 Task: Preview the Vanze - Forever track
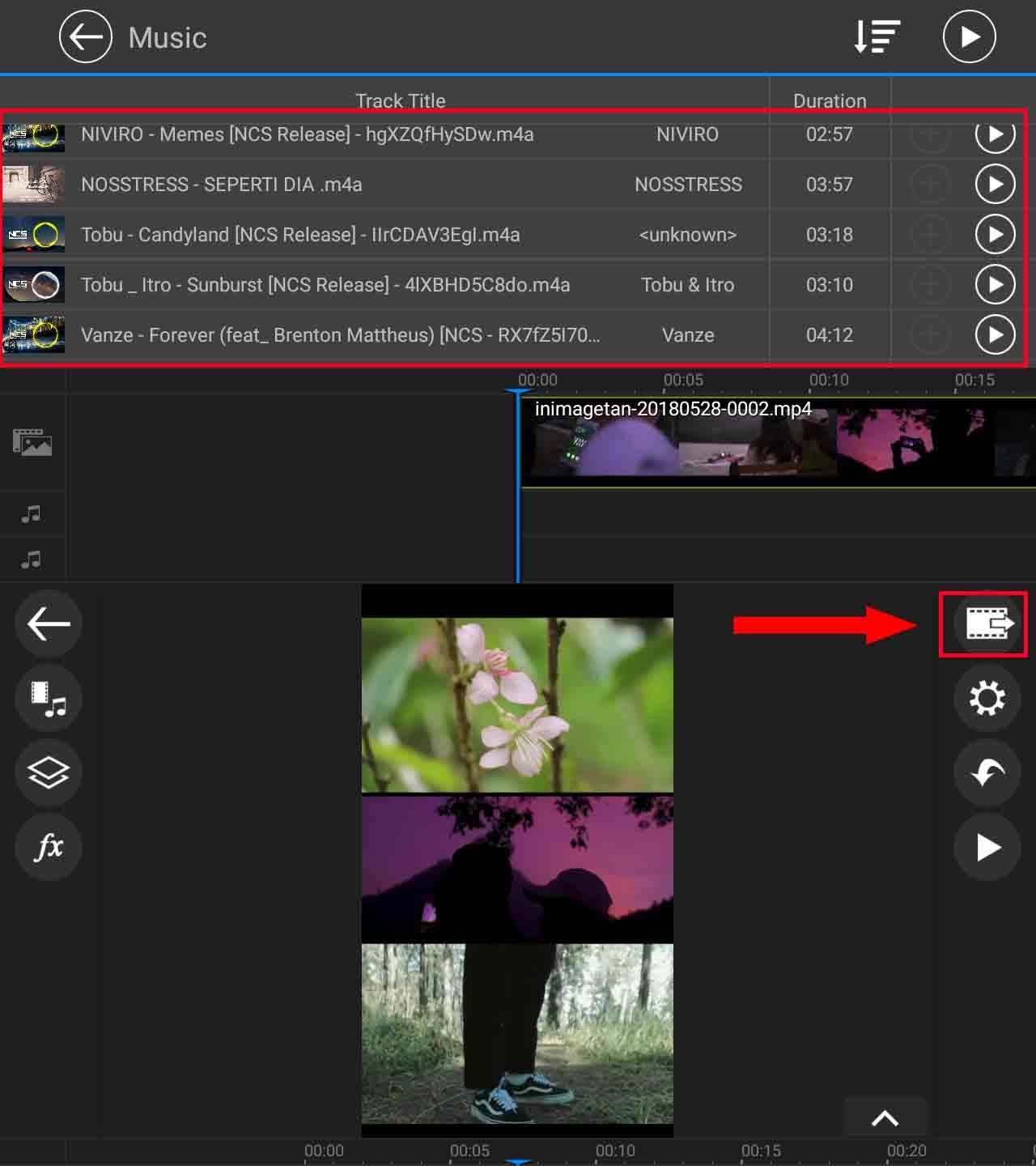click(x=995, y=335)
